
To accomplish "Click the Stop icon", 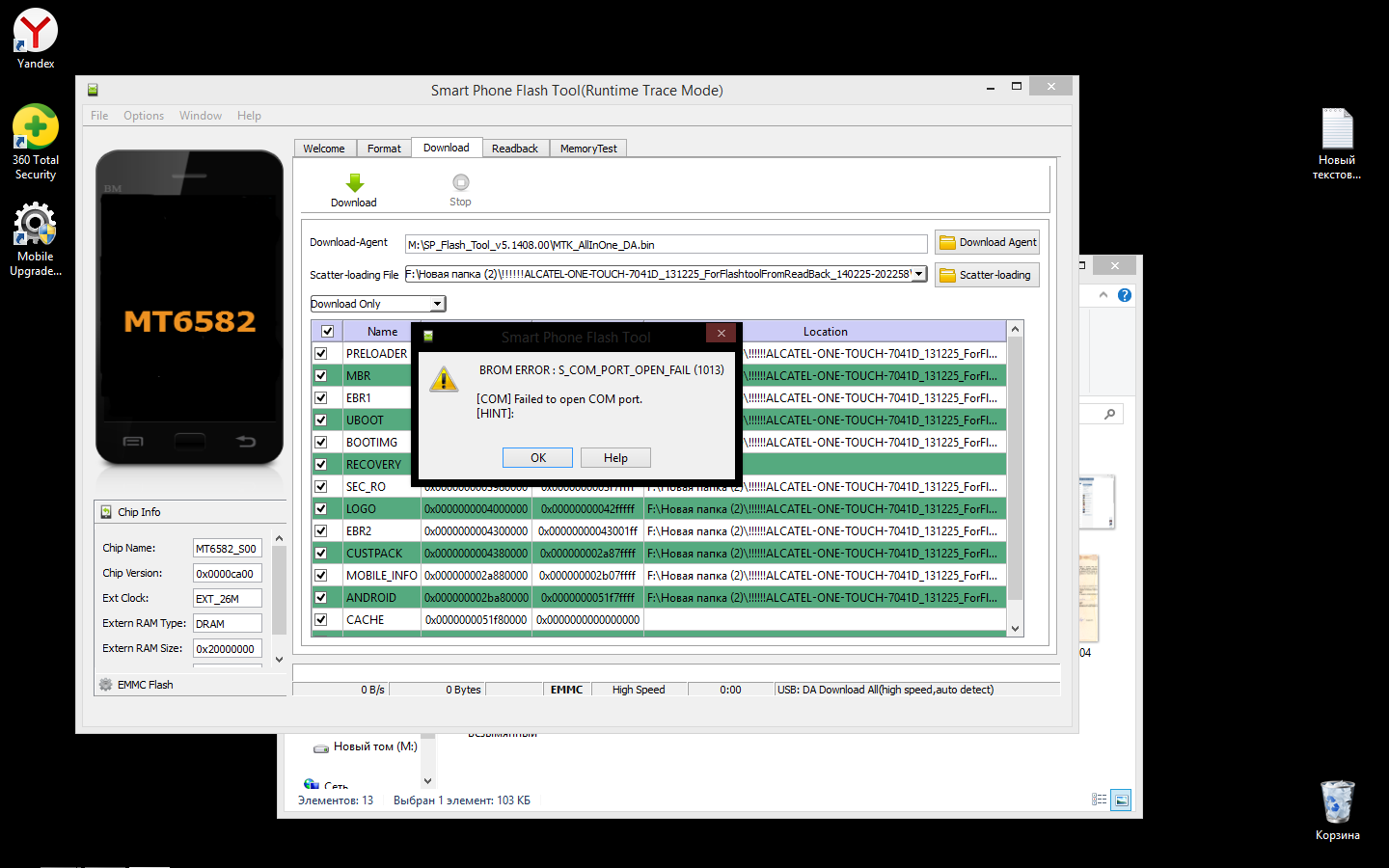I will [x=460, y=182].
